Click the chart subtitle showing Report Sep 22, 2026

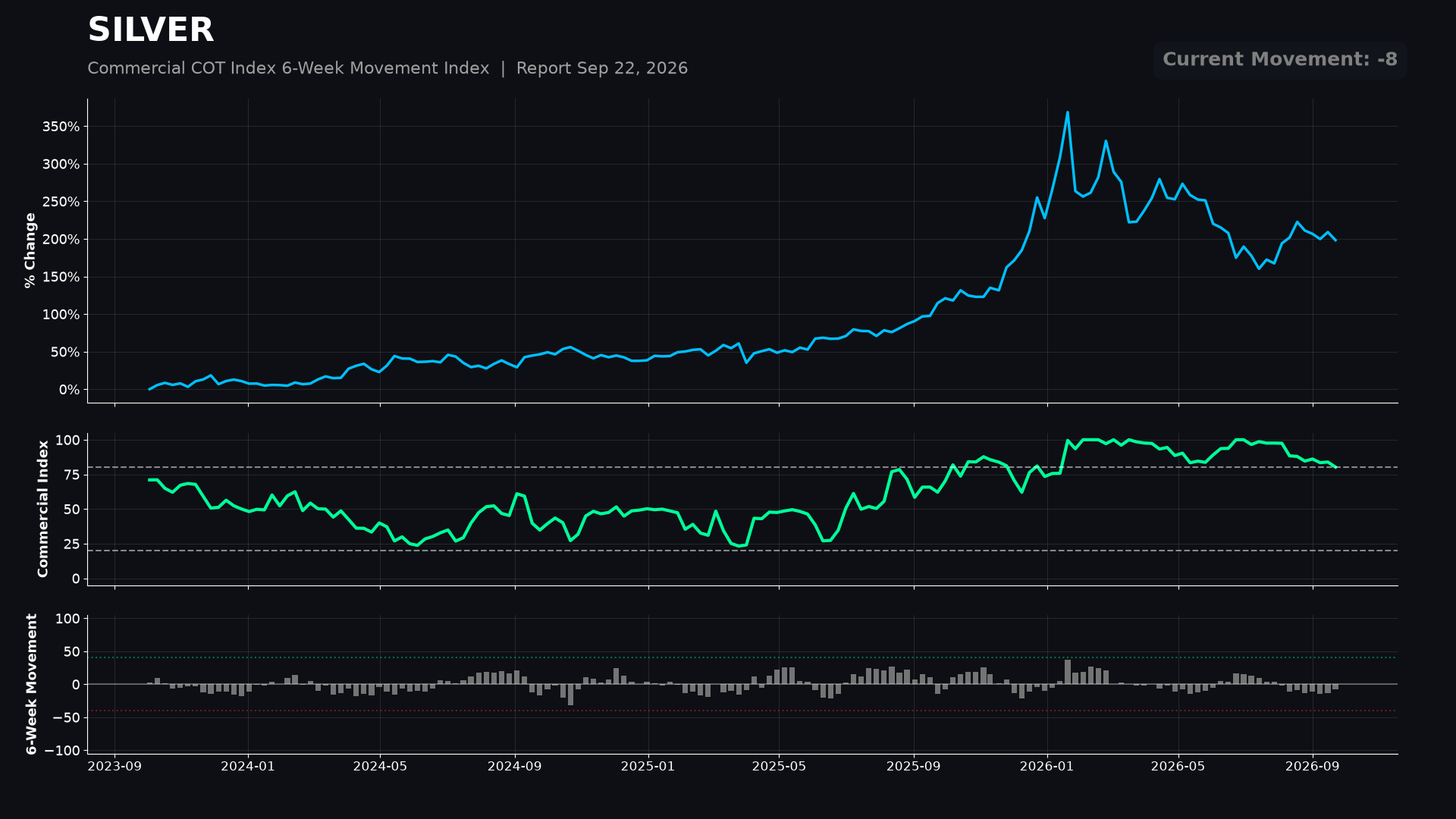tap(388, 68)
